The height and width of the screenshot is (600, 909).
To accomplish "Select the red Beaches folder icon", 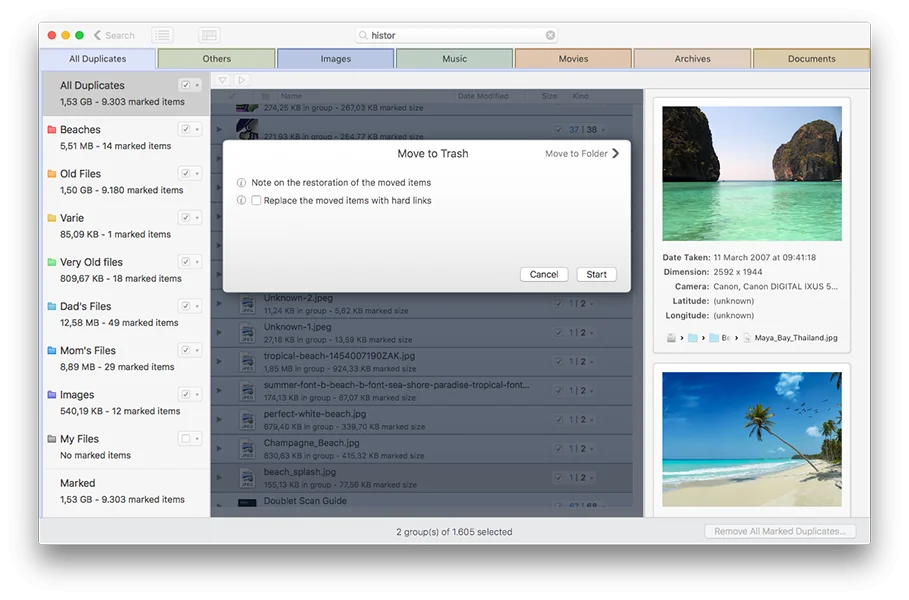I will (51, 130).
